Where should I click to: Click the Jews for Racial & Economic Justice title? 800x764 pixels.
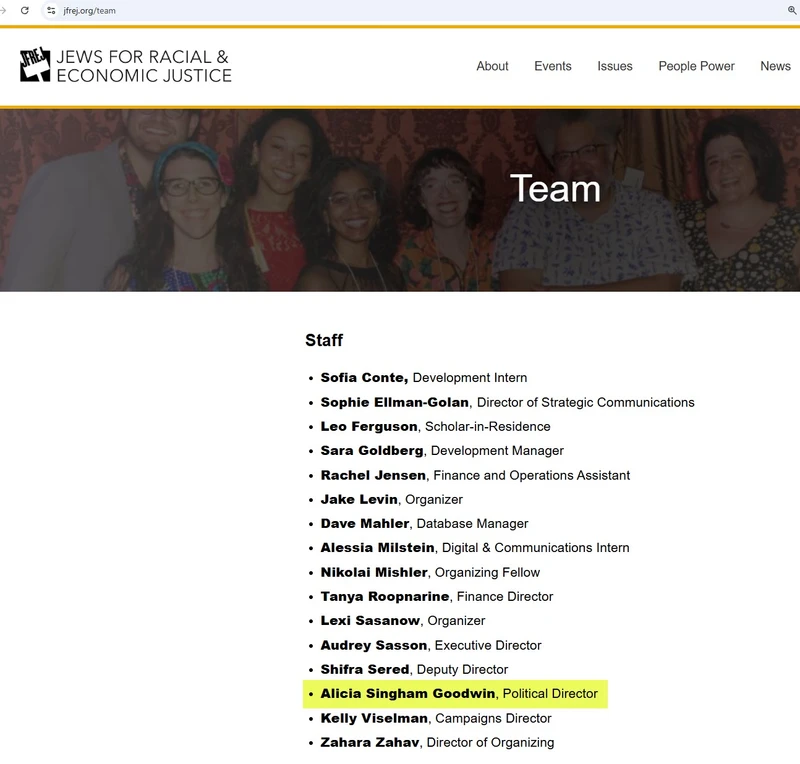tap(143, 66)
